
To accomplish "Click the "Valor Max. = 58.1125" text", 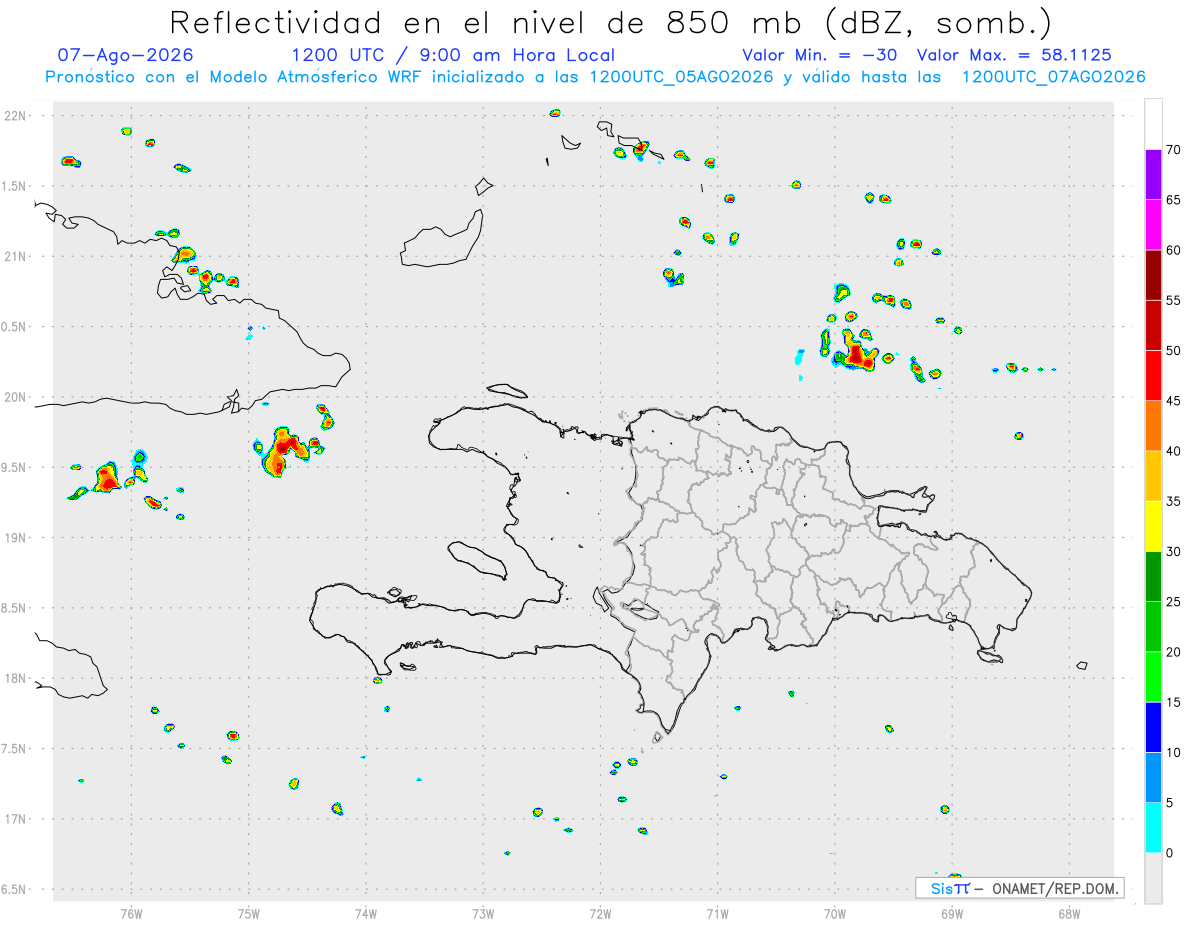I will 1013,55.
